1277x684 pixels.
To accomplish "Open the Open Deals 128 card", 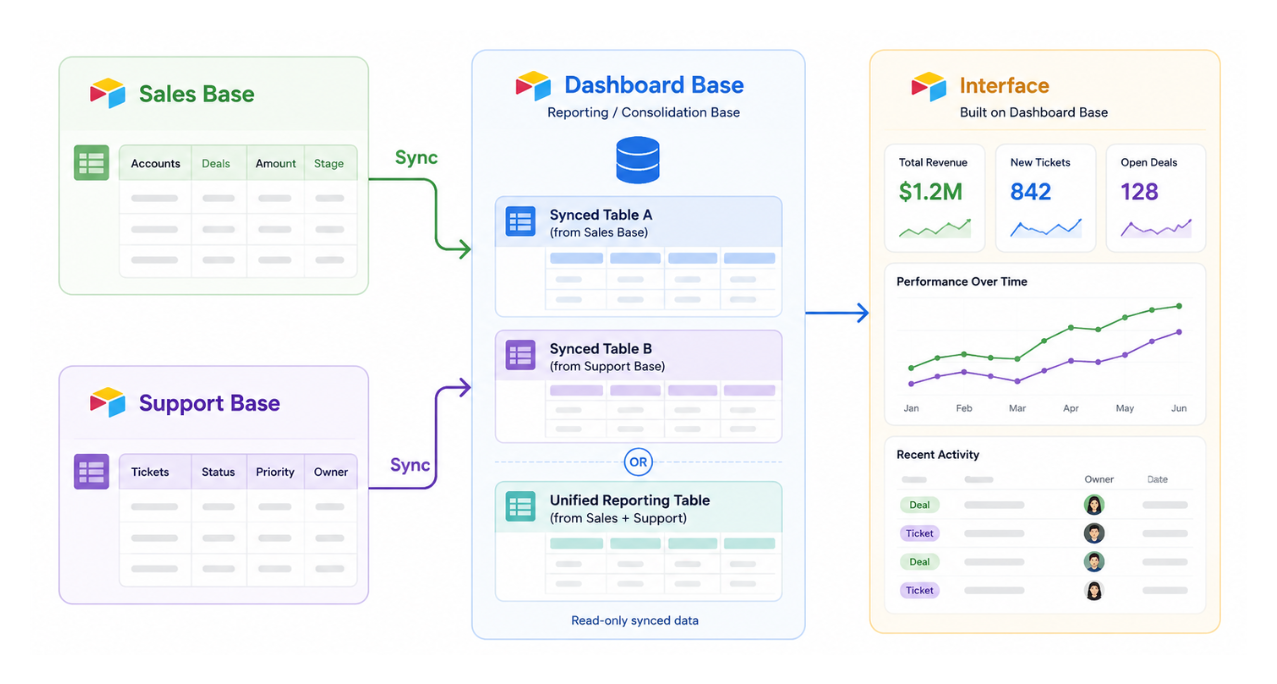I will (1157, 198).
